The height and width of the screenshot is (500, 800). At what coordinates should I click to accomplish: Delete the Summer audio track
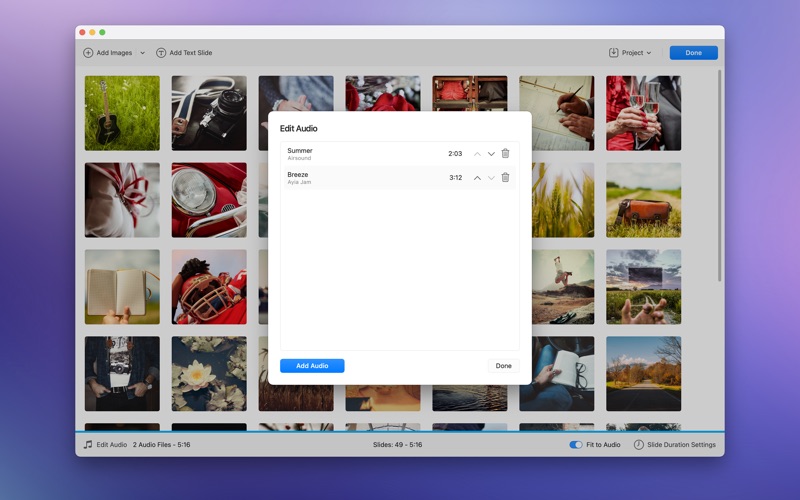pos(505,153)
